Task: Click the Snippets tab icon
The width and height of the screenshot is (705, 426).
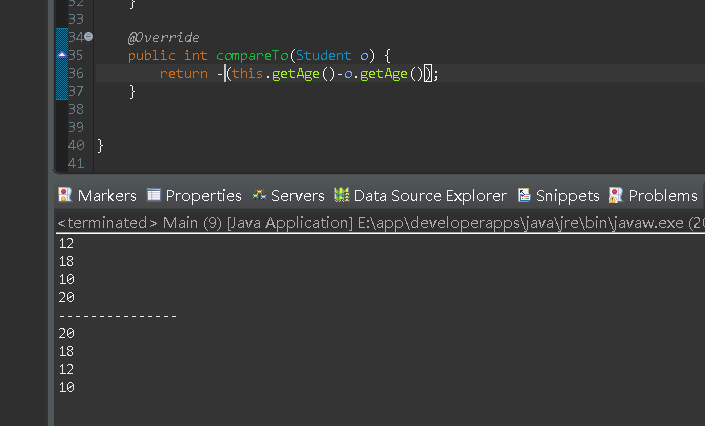Action: pos(524,195)
